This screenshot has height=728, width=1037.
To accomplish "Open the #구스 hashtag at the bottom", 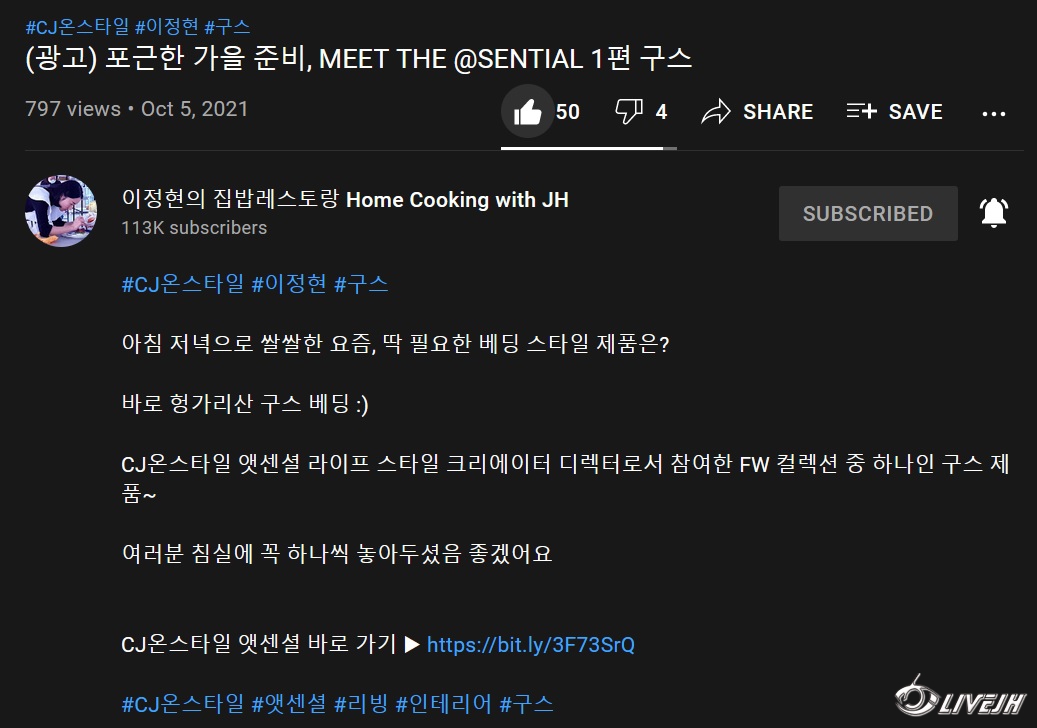I will point(525,704).
